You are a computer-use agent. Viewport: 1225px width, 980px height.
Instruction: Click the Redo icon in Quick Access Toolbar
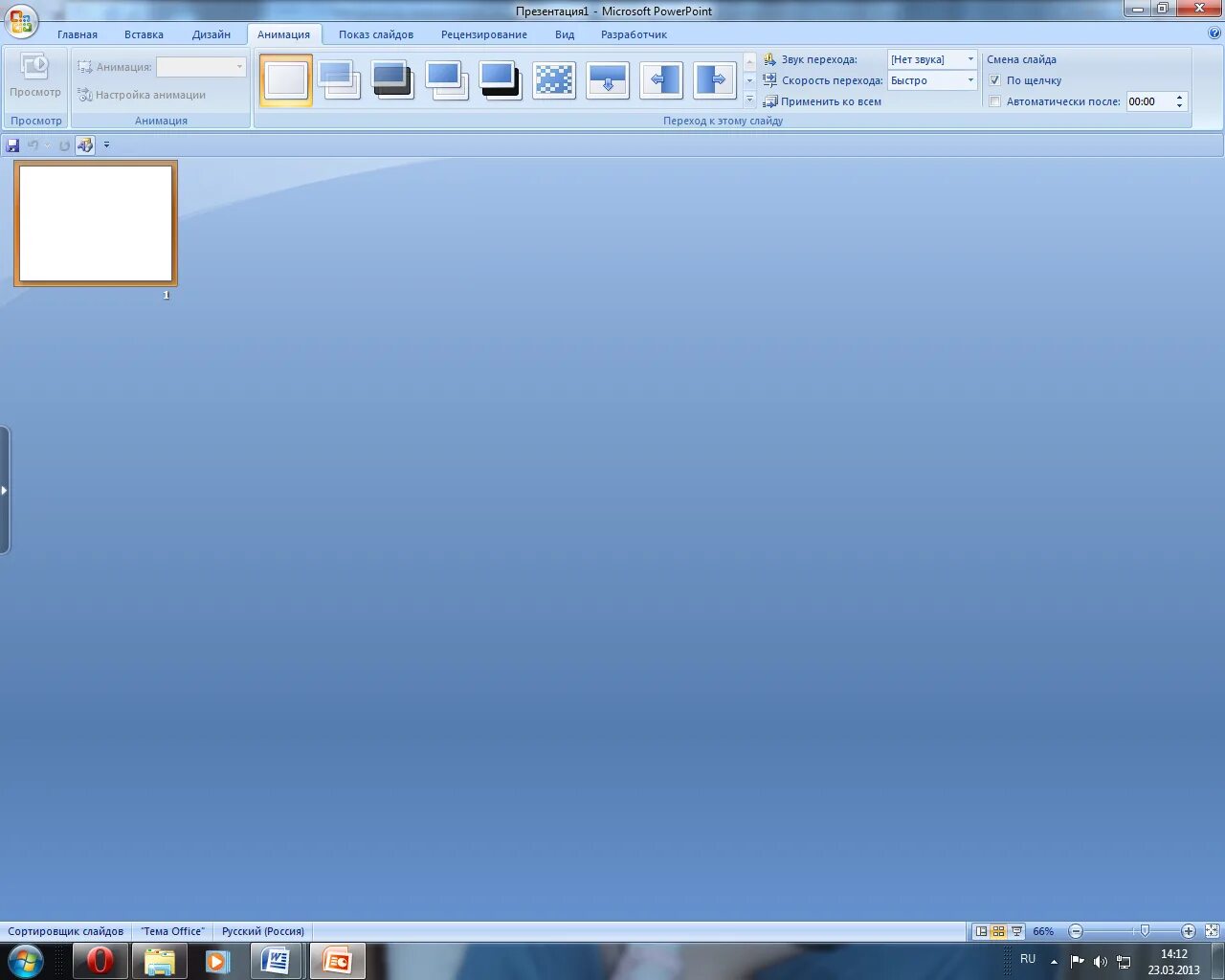coord(64,145)
